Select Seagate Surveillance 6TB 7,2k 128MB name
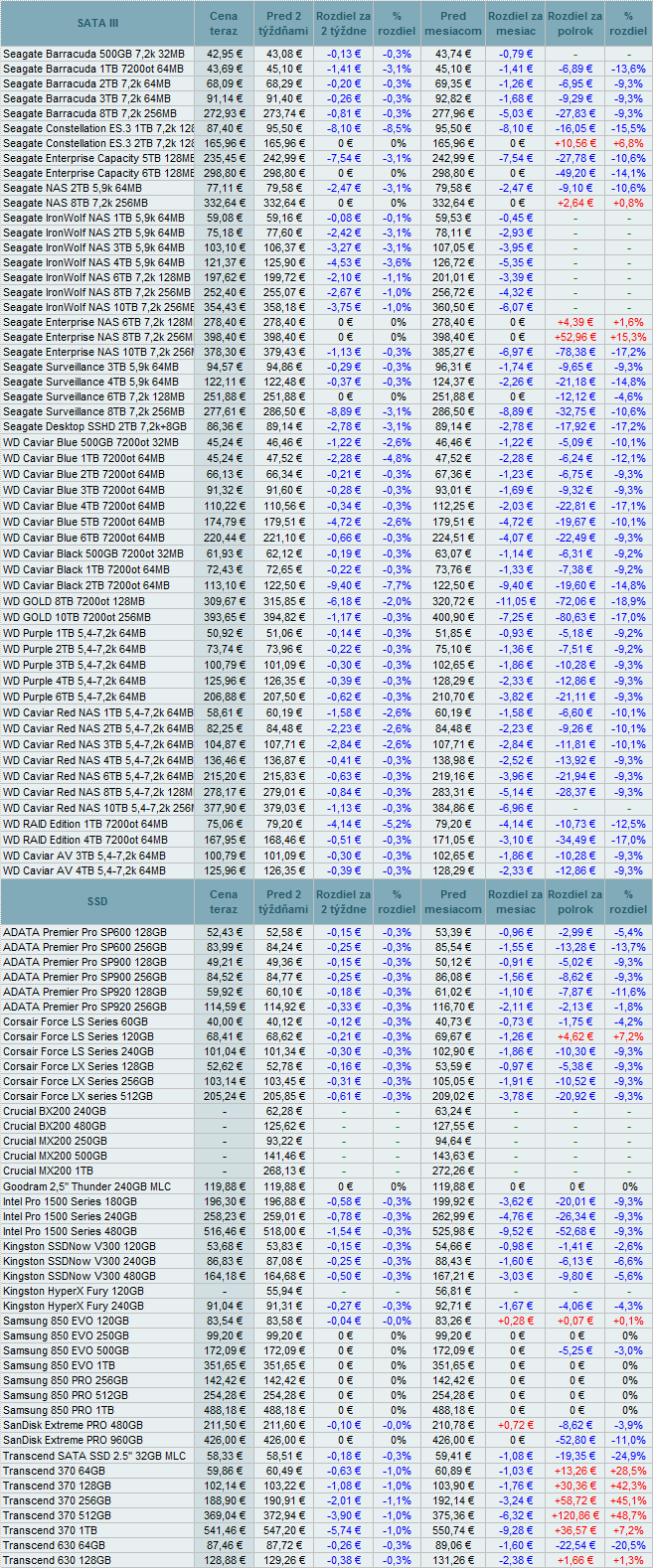The image size is (653, 1568). pos(93,396)
